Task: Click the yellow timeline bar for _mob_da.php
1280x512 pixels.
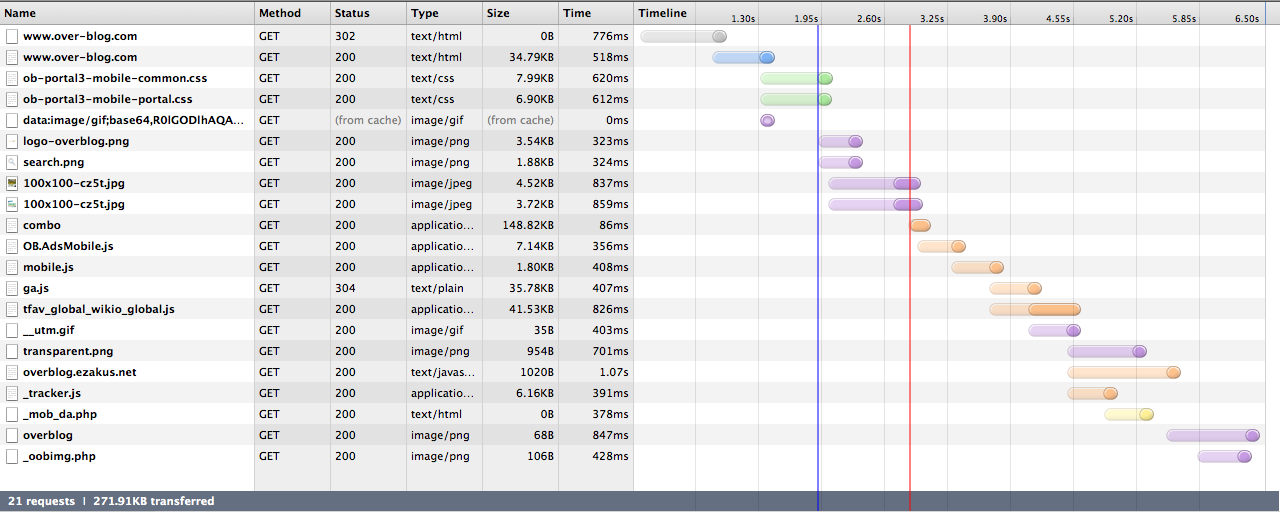Action: tap(1128, 414)
